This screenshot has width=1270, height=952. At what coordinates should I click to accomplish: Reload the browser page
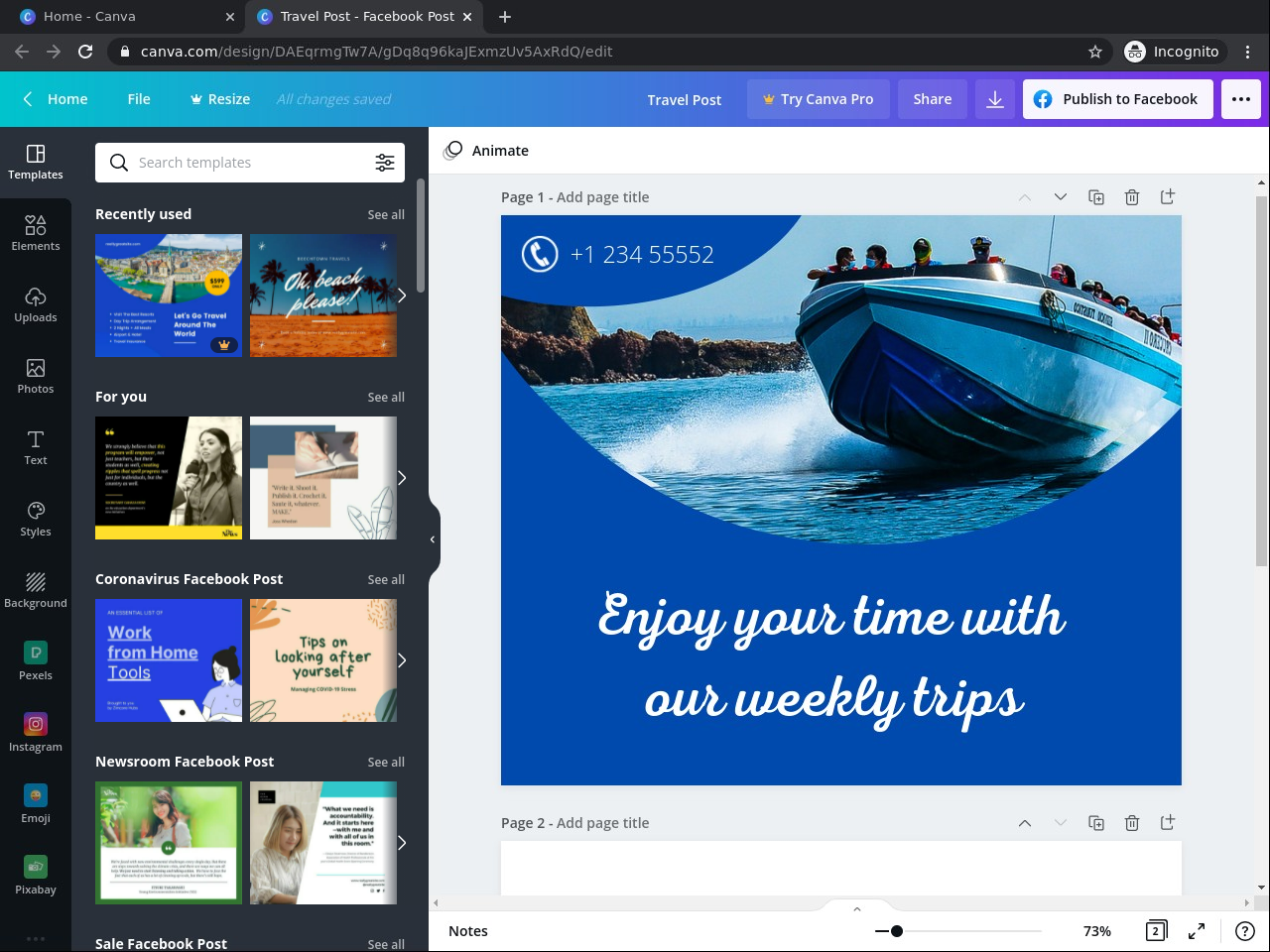(x=85, y=52)
